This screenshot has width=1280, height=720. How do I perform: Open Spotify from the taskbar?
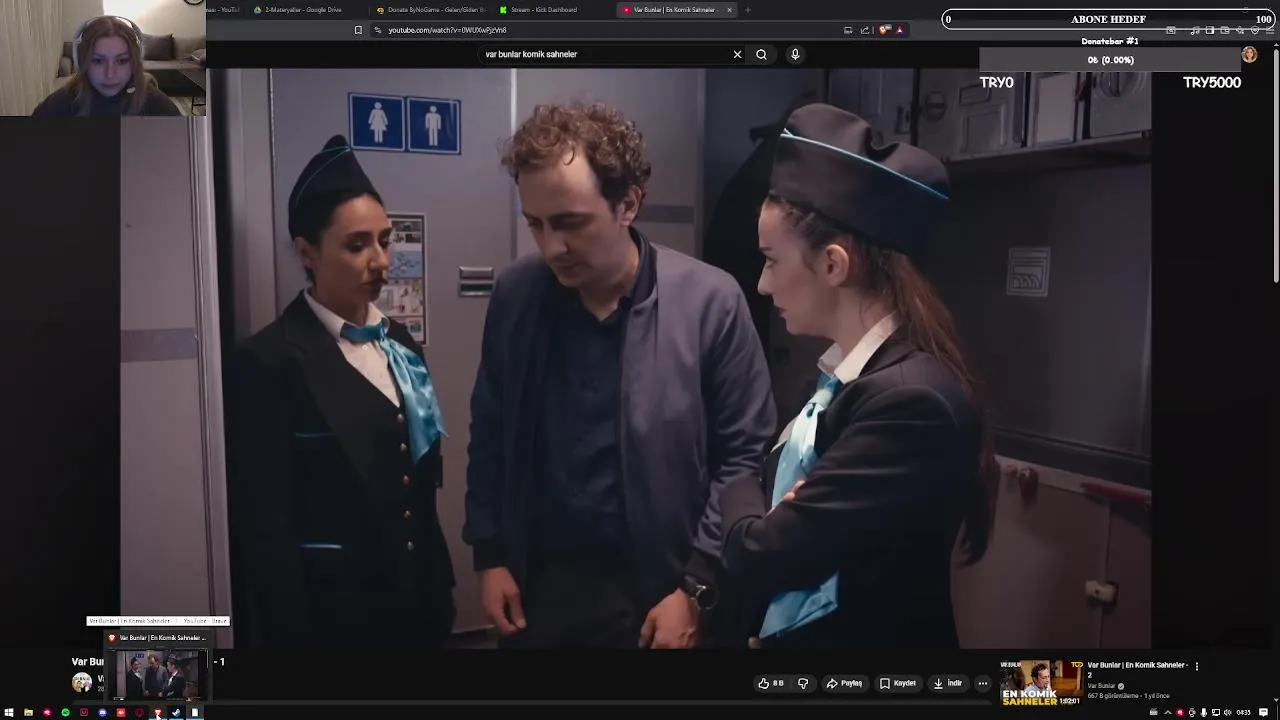click(65, 713)
